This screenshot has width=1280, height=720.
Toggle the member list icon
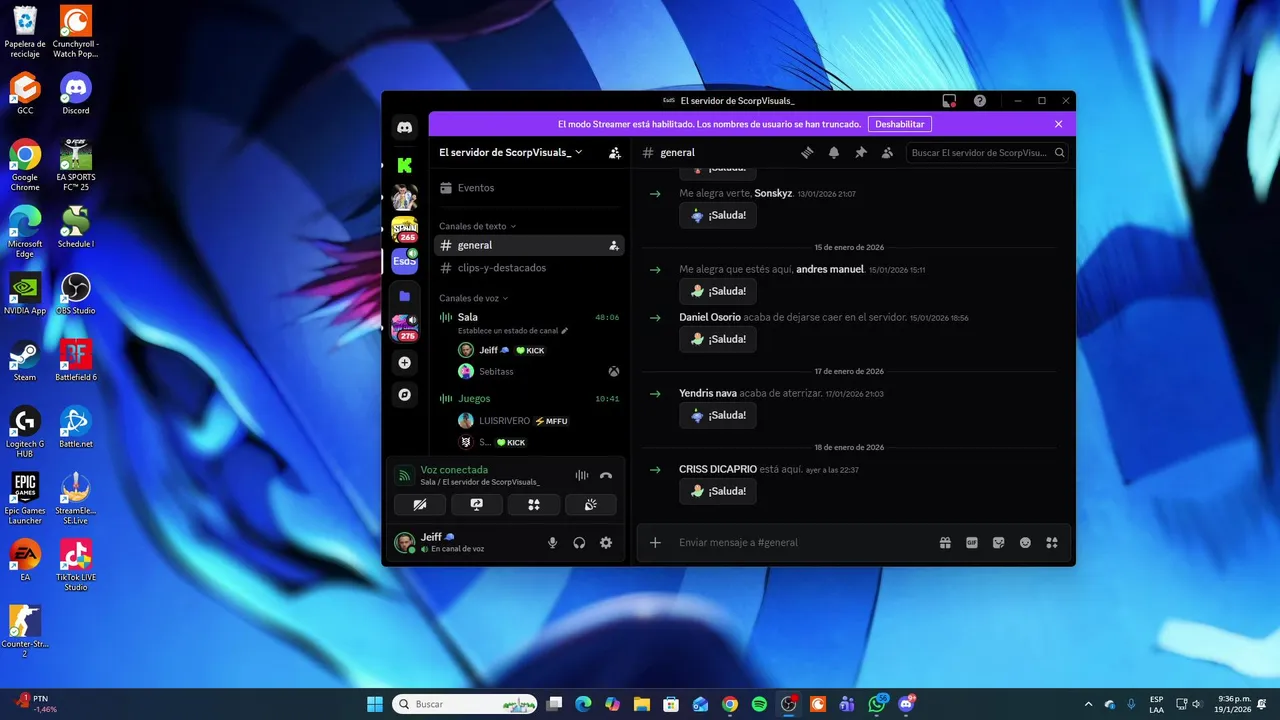click(886, 153)
